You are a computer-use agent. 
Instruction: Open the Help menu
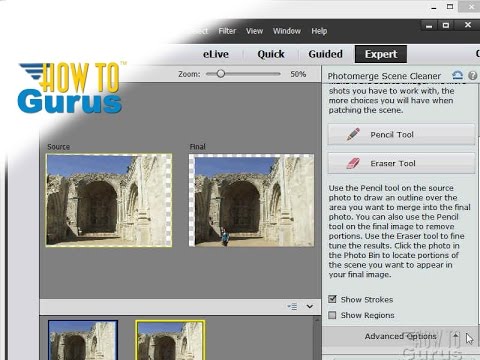tap(319, 31)
